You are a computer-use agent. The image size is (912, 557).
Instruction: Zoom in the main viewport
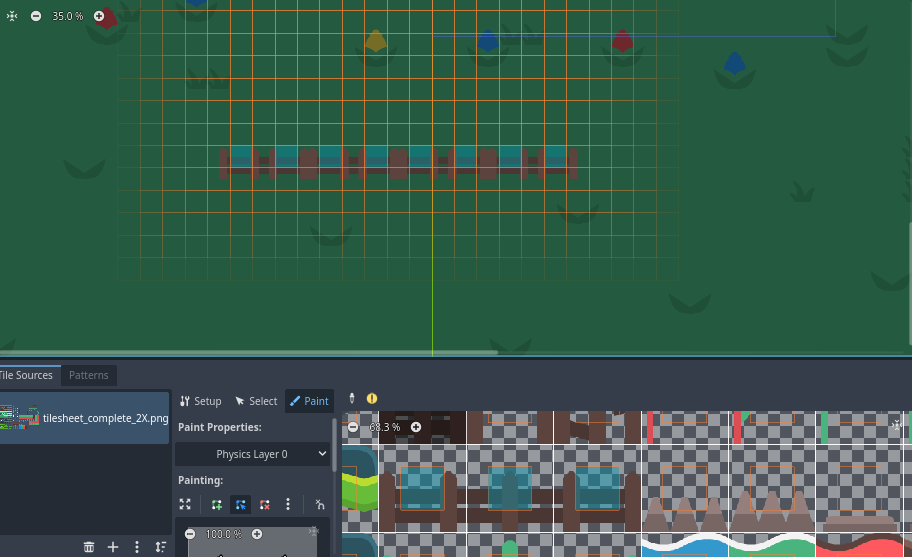coord(99,16)
